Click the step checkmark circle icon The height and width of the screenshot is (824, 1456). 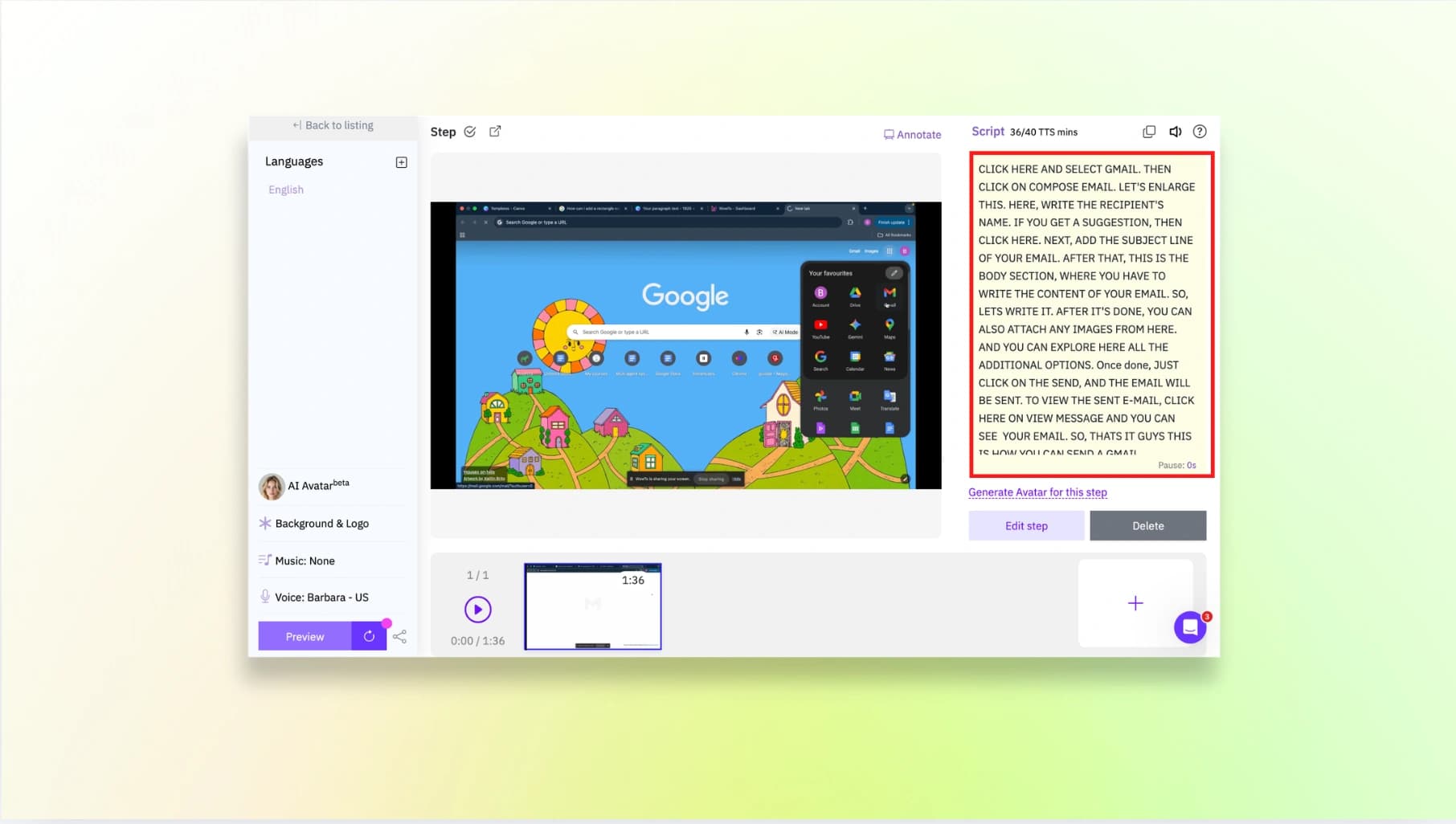click(x=470, y=132)
